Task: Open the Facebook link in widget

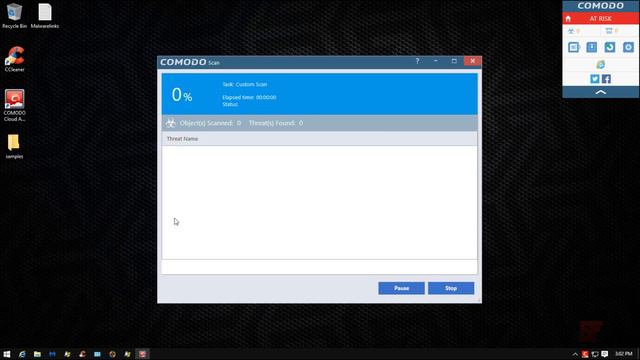Action: [606, 79]
